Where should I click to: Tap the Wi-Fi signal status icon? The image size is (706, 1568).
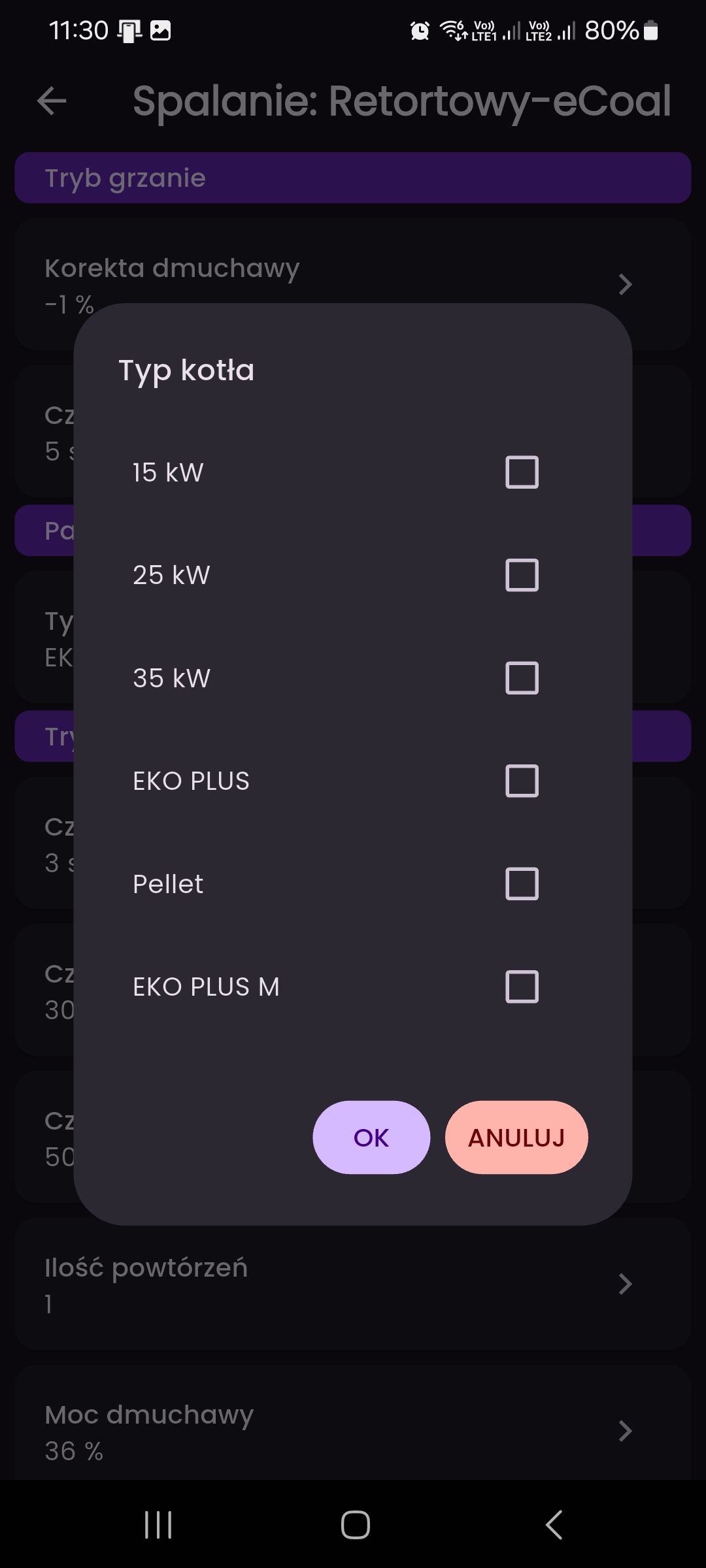tap(454, 30)
